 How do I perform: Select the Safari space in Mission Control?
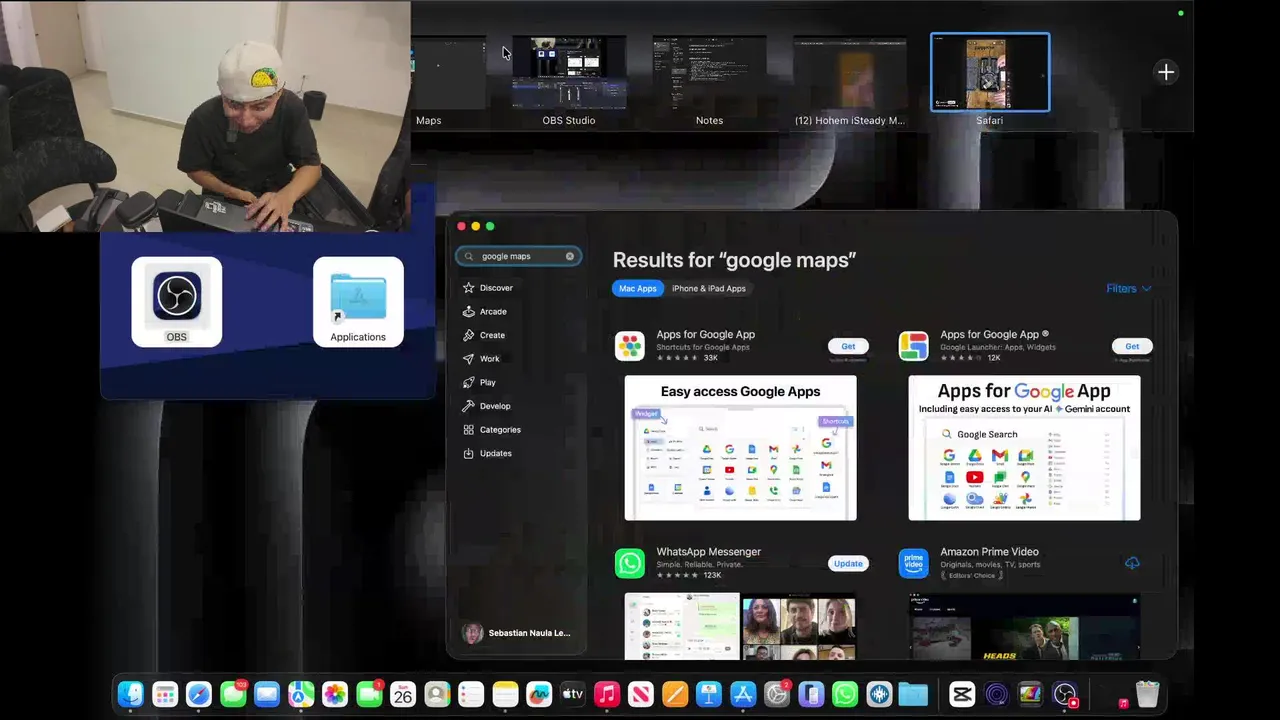[x=990, y=72]
